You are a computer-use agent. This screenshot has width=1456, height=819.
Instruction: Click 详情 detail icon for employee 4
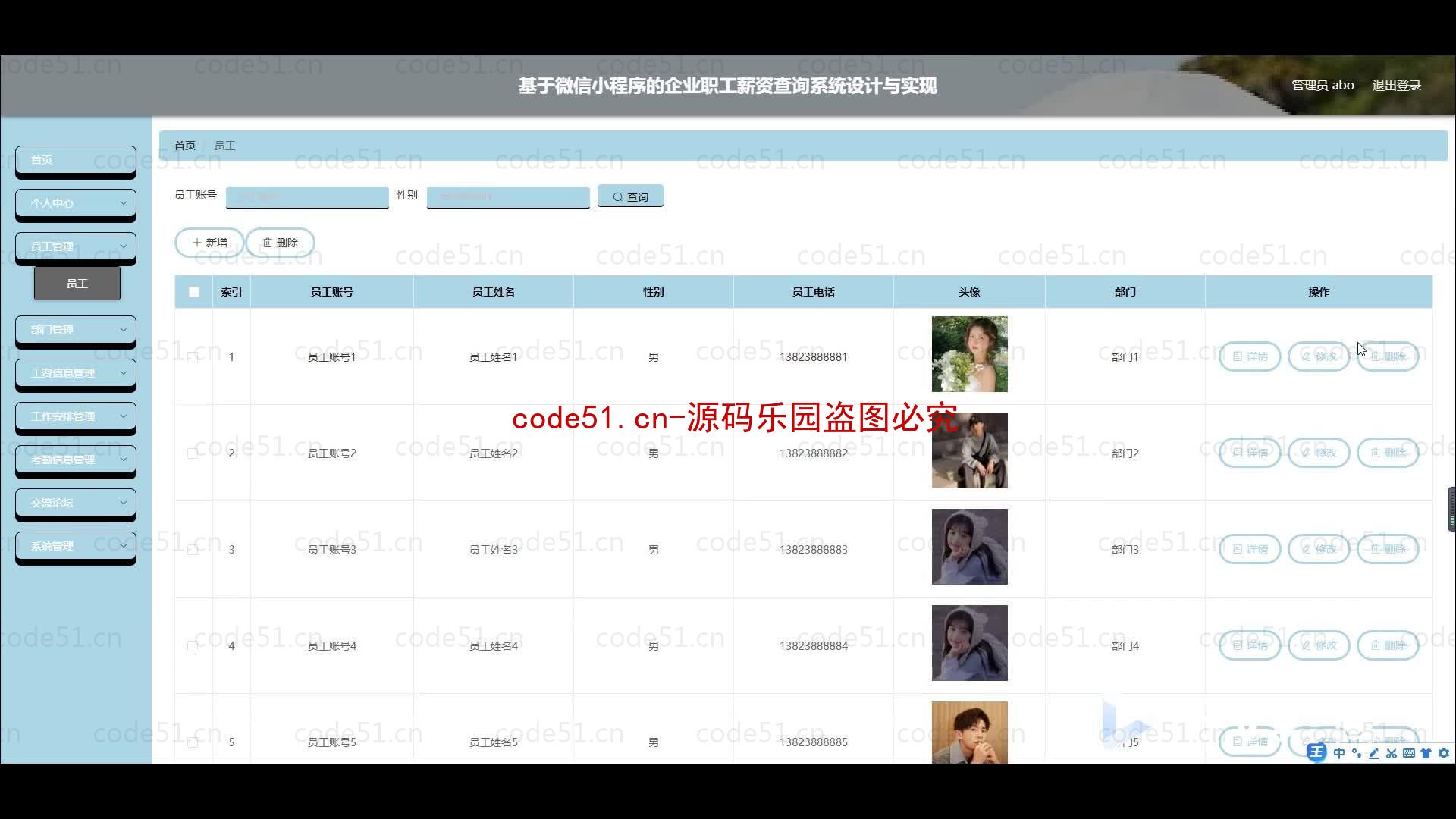point(1250,645)
